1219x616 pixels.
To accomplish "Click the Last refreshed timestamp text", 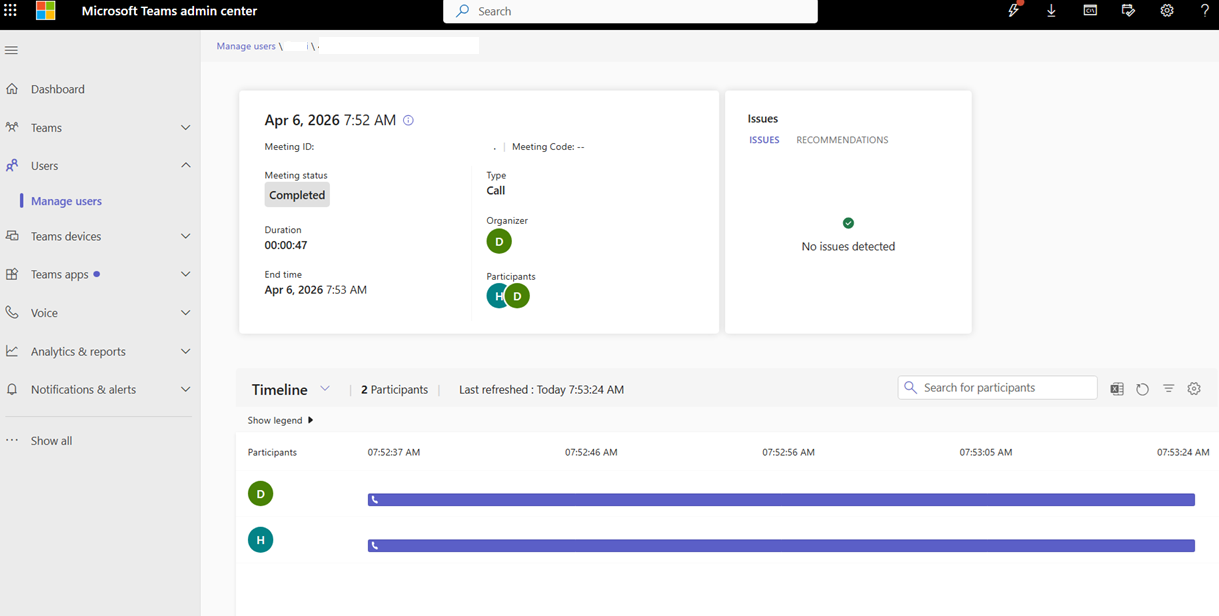I will coord(541,390).
